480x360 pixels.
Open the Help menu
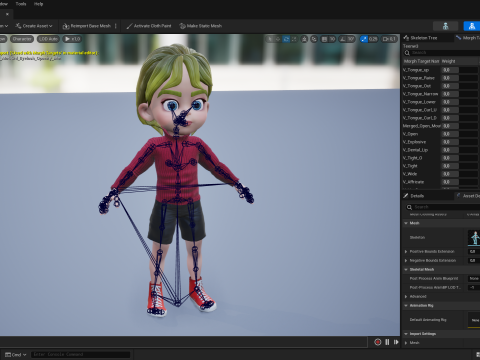tap(38, 4)
